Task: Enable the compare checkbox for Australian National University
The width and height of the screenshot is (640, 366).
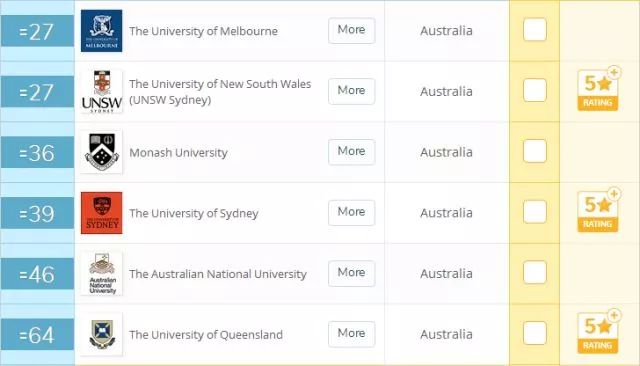Action: coord(535,272)
